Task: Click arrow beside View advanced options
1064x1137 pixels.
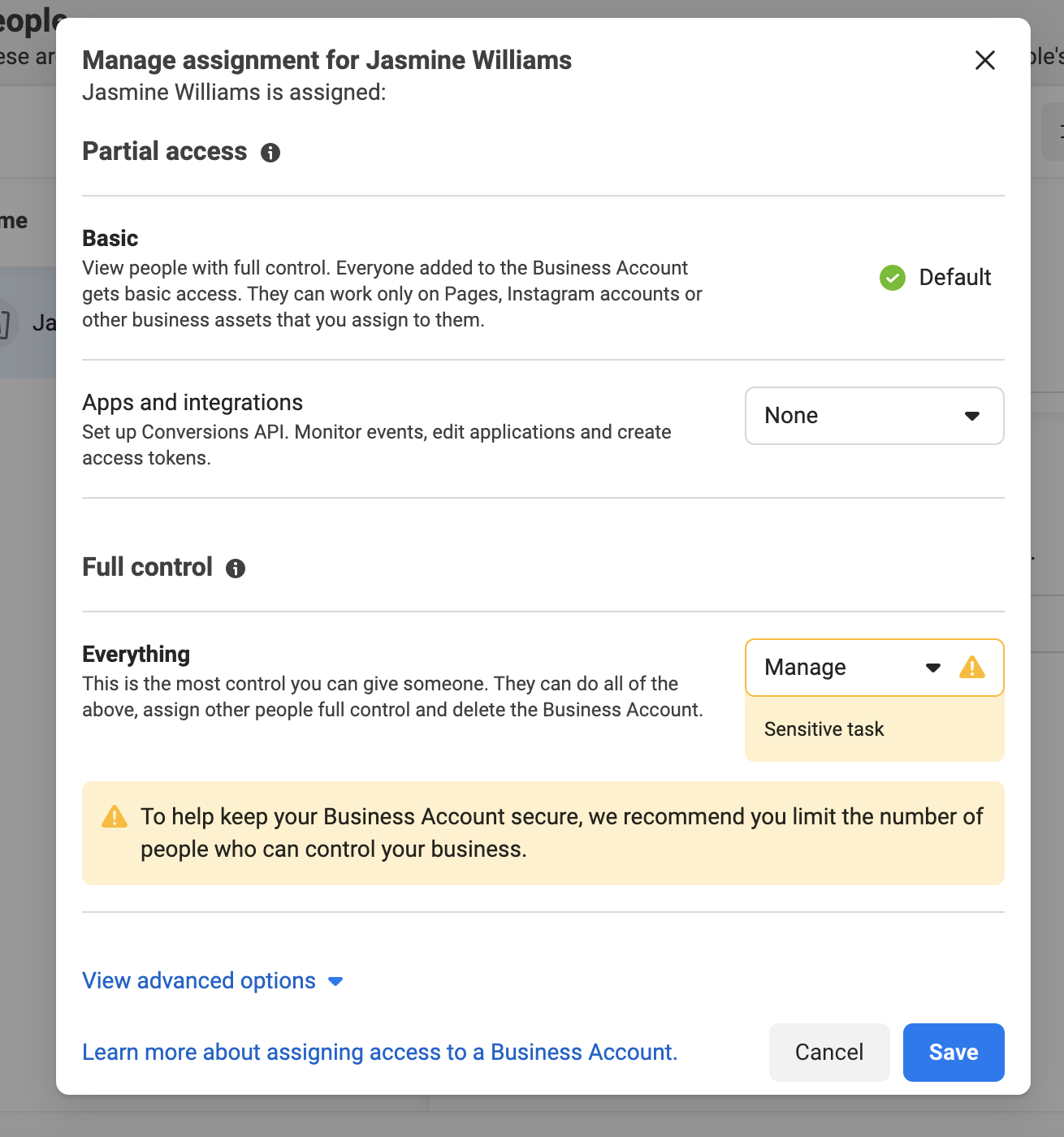Action: (x=335, y=982)
